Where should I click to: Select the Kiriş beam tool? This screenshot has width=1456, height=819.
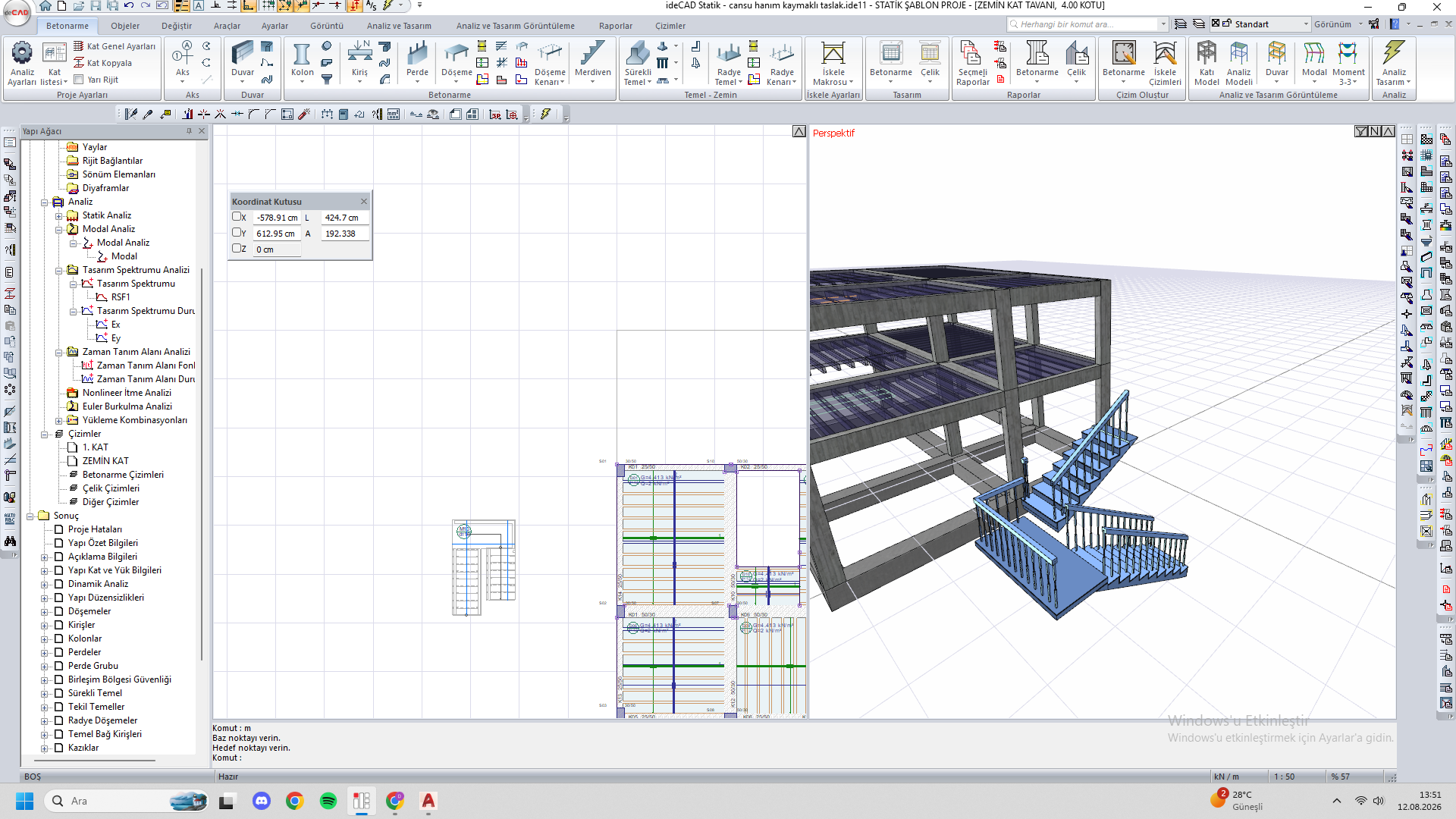point(359,61)
